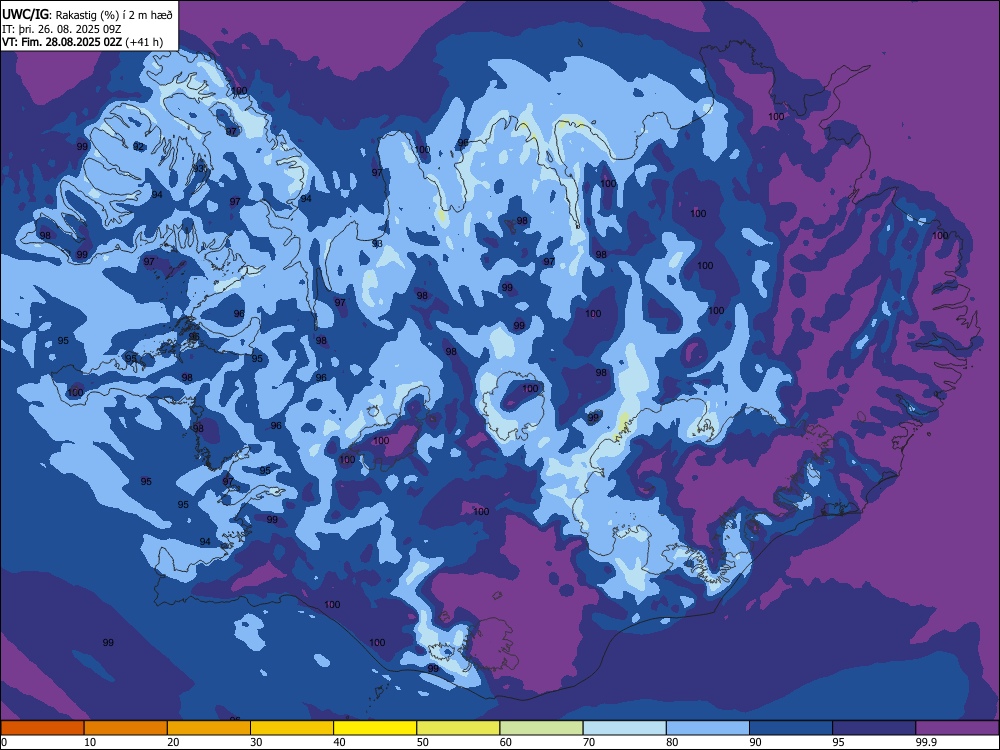1000x750 pixels.
Task: Select the pale yellow 50–60 legend swatch
Action: coord(459,728)
